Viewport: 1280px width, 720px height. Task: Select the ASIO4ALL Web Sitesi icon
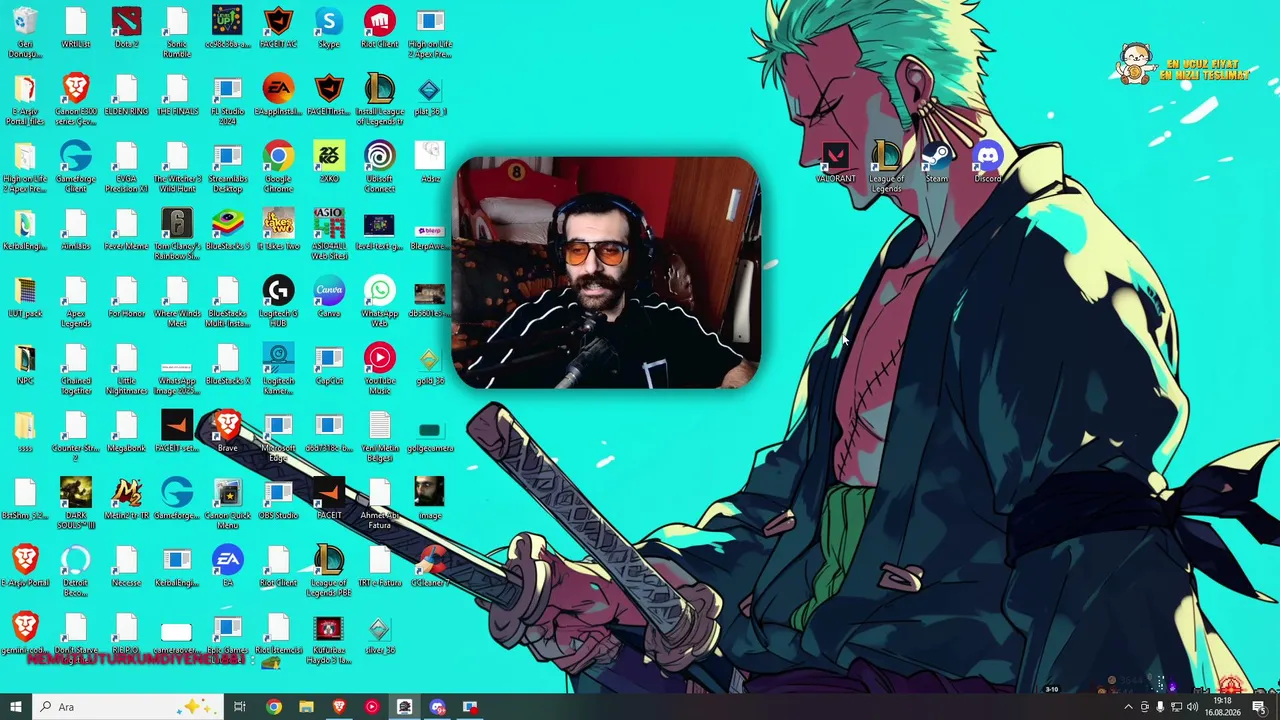pyautogui.click(x=329, y=234)
